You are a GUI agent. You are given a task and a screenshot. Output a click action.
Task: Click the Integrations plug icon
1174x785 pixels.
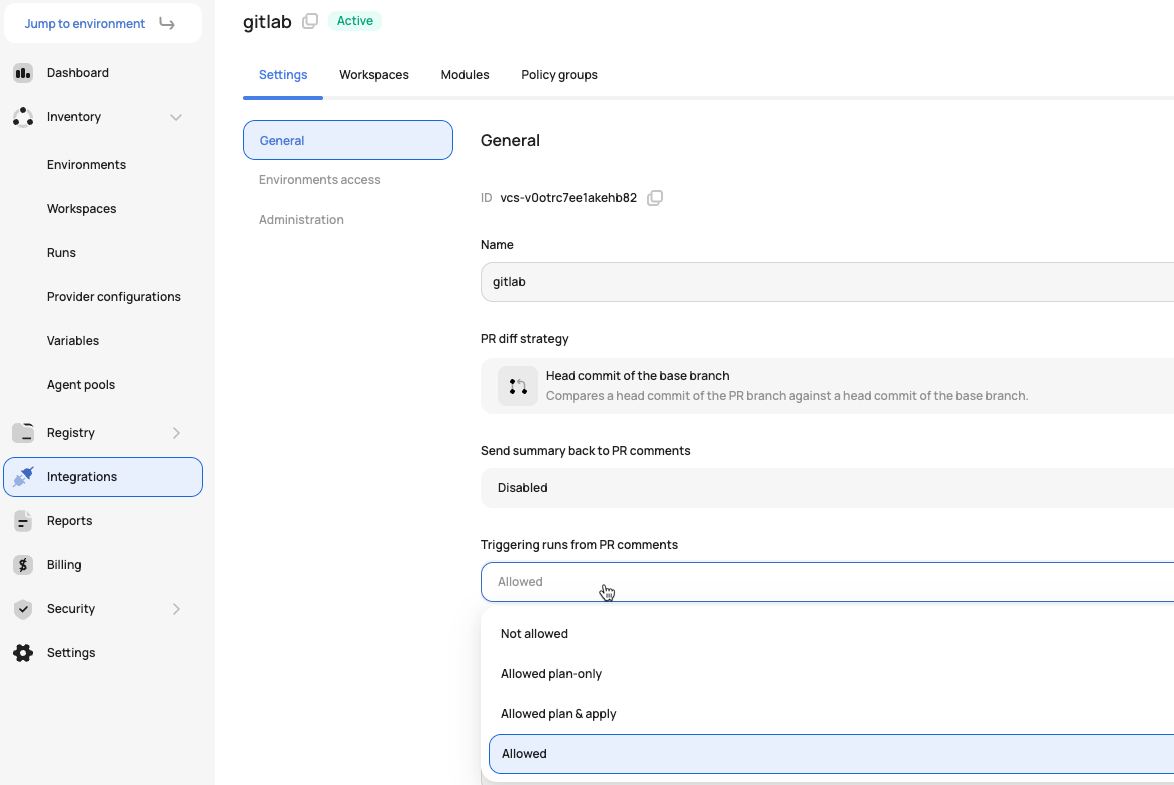coord(23,476)
